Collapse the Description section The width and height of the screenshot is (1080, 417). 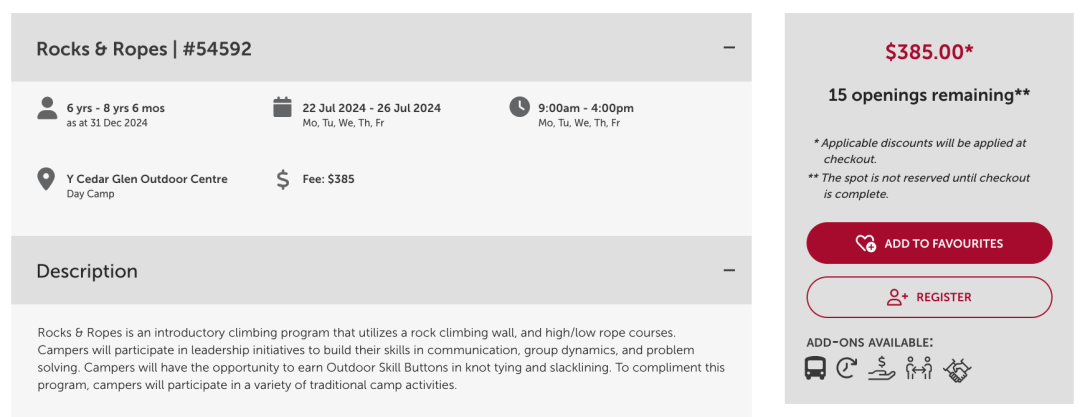pos(729,270)
